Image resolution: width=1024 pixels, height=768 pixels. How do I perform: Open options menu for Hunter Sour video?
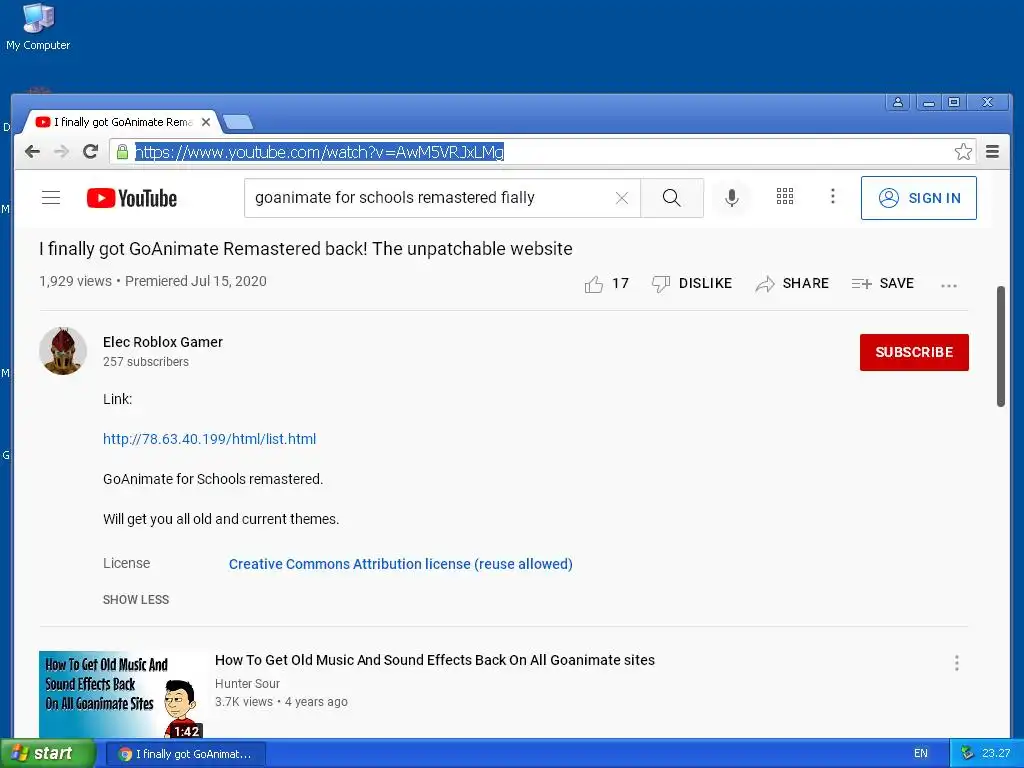pyautogui.click(x=957, y=664)
